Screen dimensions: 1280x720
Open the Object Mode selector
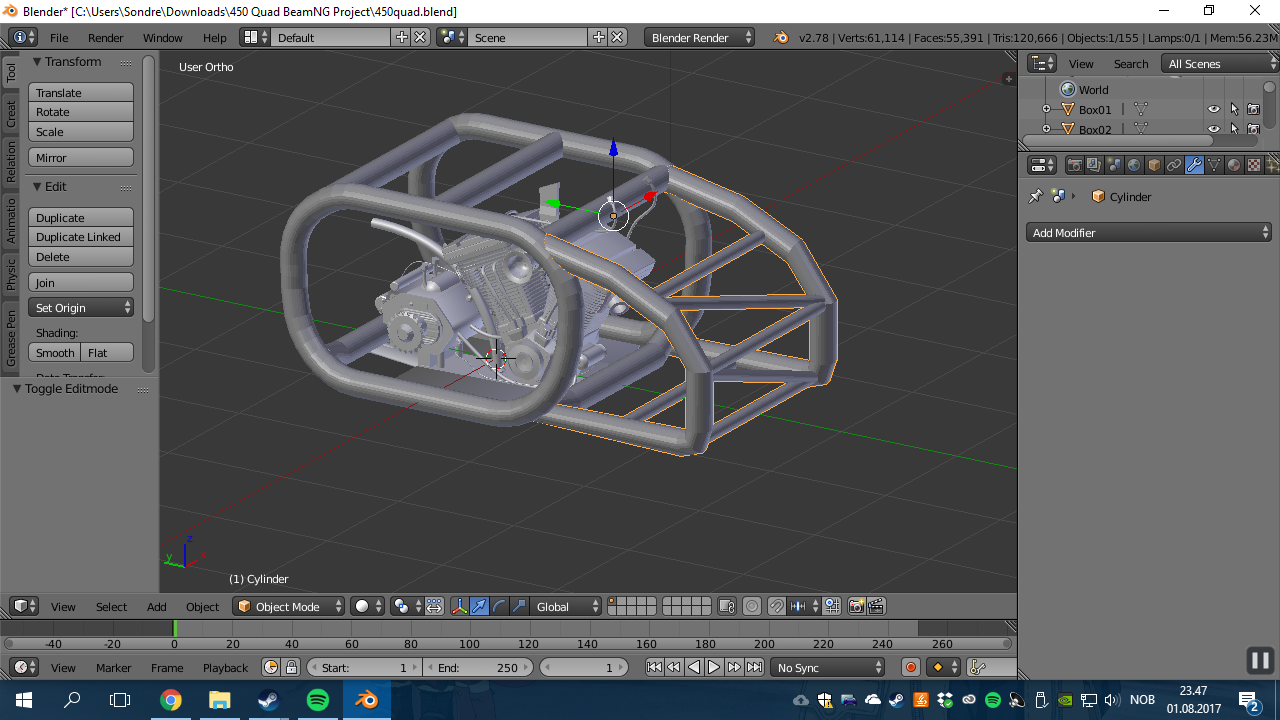288,606
